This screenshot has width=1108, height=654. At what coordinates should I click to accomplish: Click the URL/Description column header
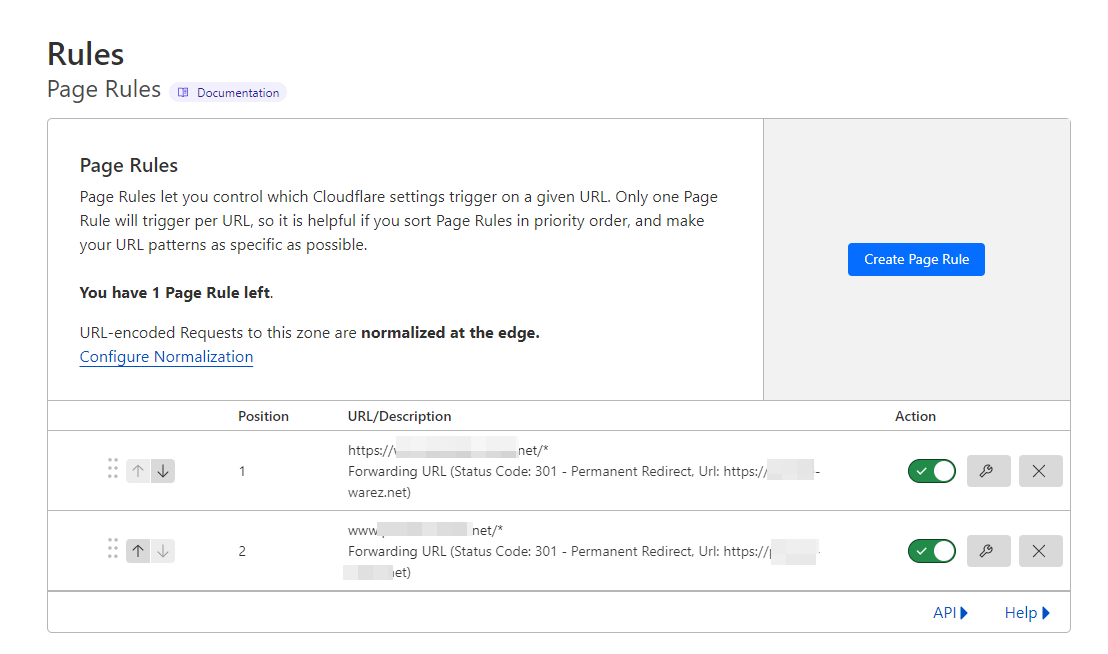[399, 416]
